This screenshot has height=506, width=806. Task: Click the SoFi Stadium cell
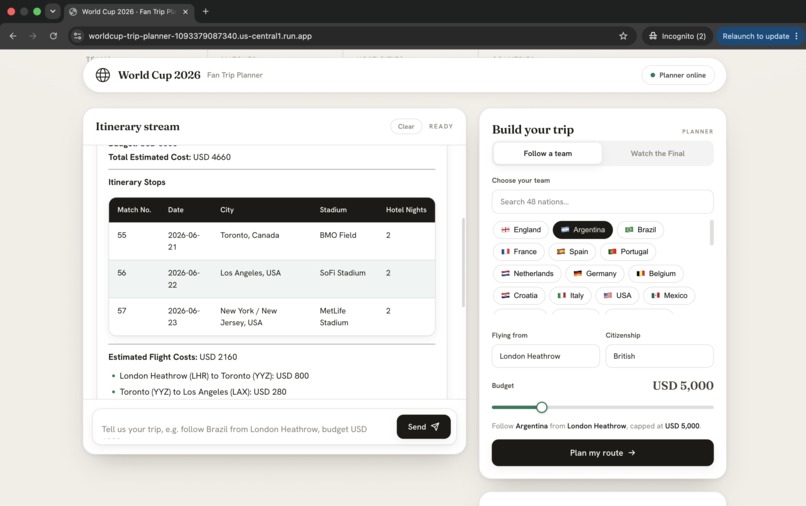point(342,273)
